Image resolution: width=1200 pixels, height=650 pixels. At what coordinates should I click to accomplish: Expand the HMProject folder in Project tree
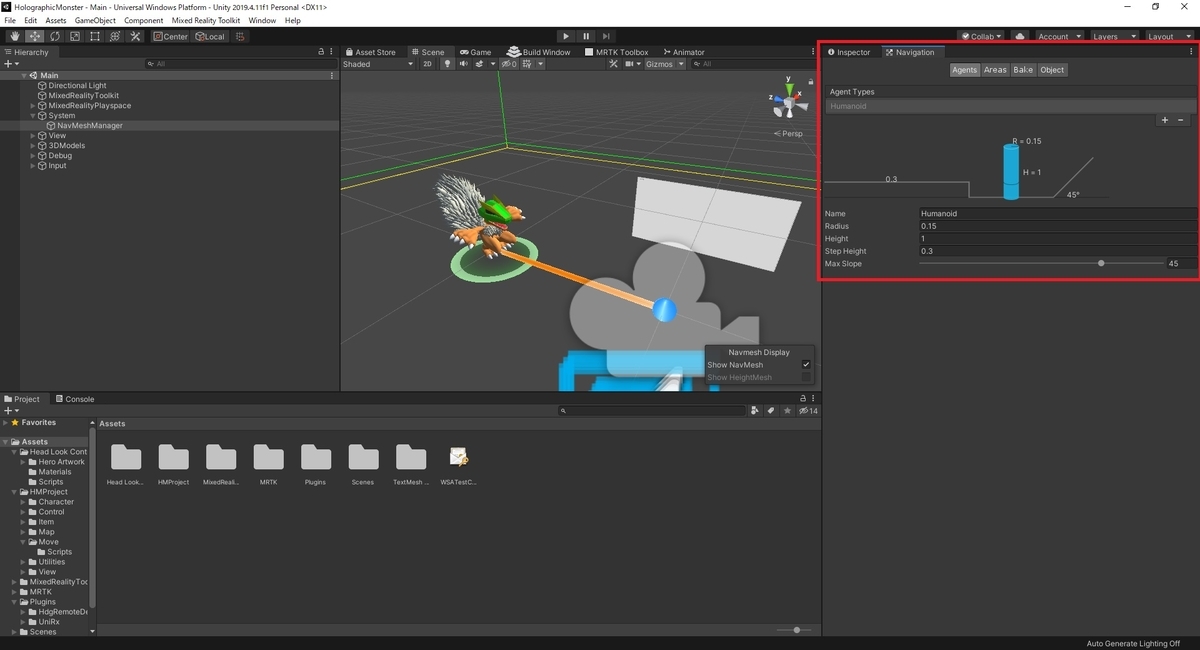pos(15,492)
